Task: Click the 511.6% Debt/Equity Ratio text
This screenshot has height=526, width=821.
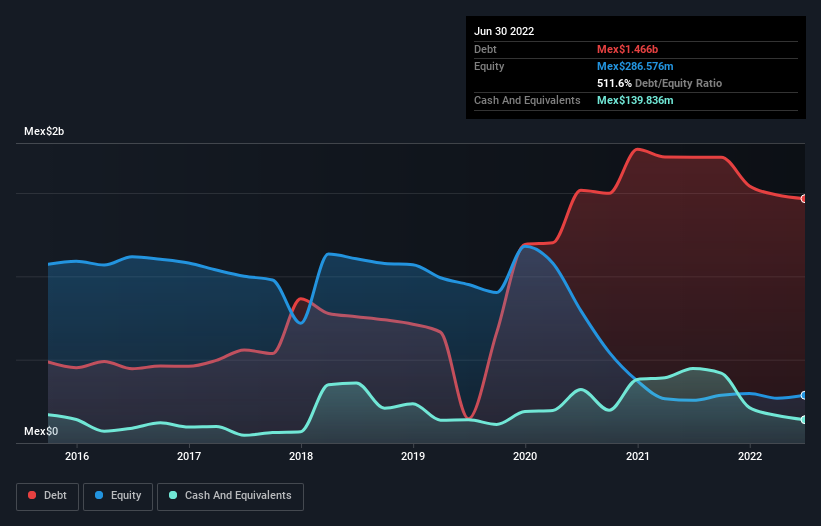Action: 659,83
